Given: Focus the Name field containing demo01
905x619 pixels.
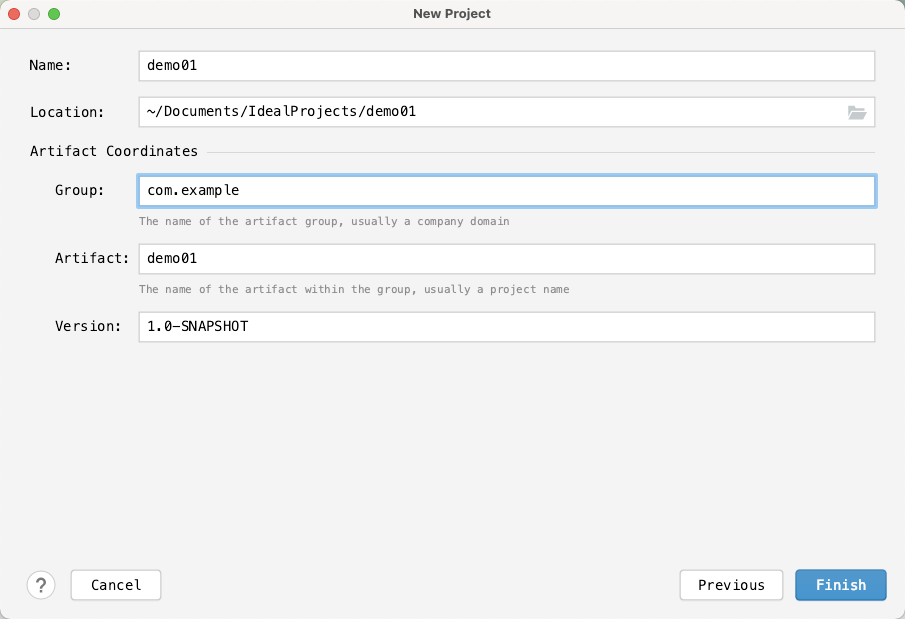Looking at the screenshot, I should 507,66.
